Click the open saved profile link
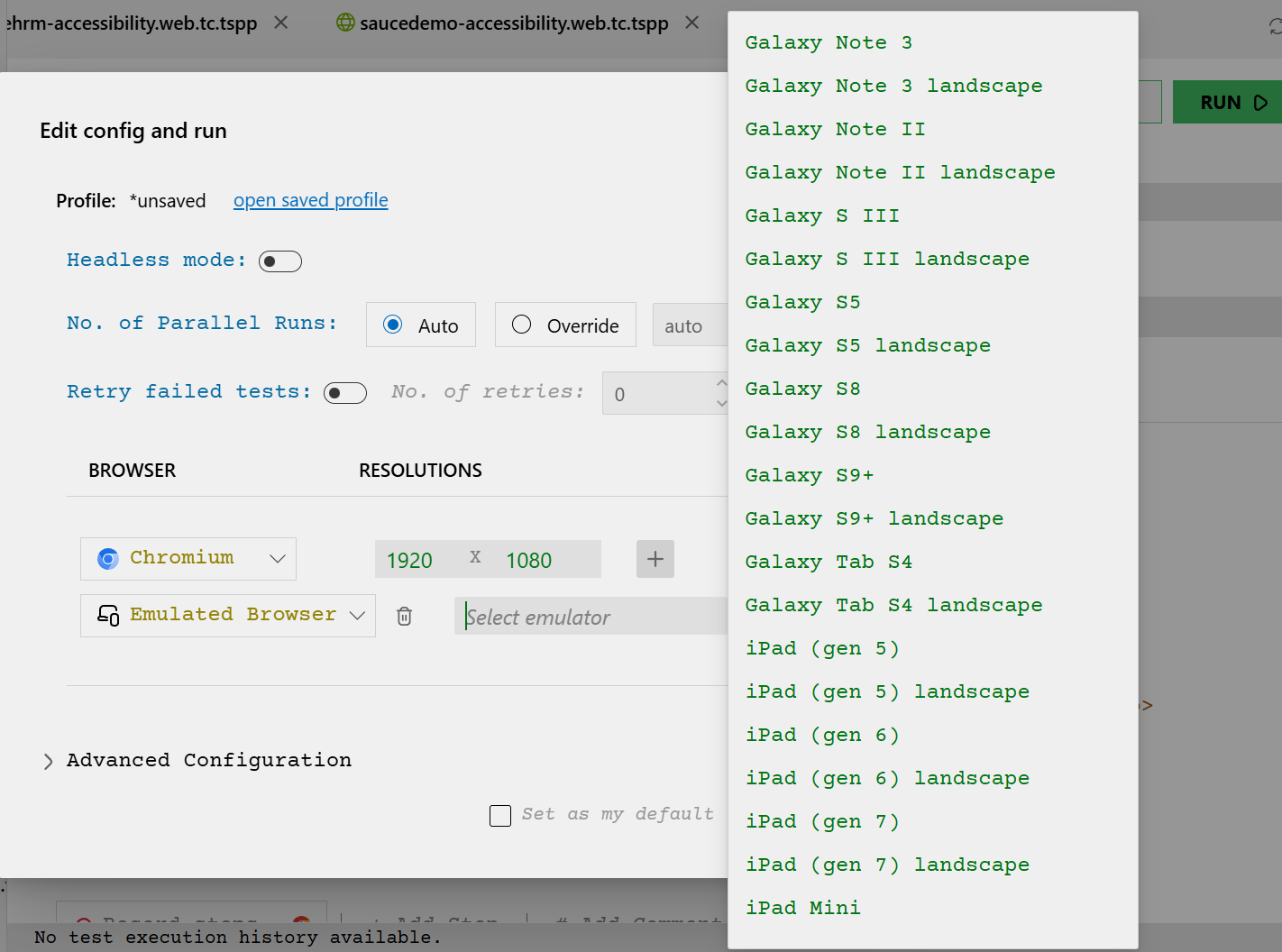Image resolution: width=1282 pixels, height=952 pixels. [310, 200]
